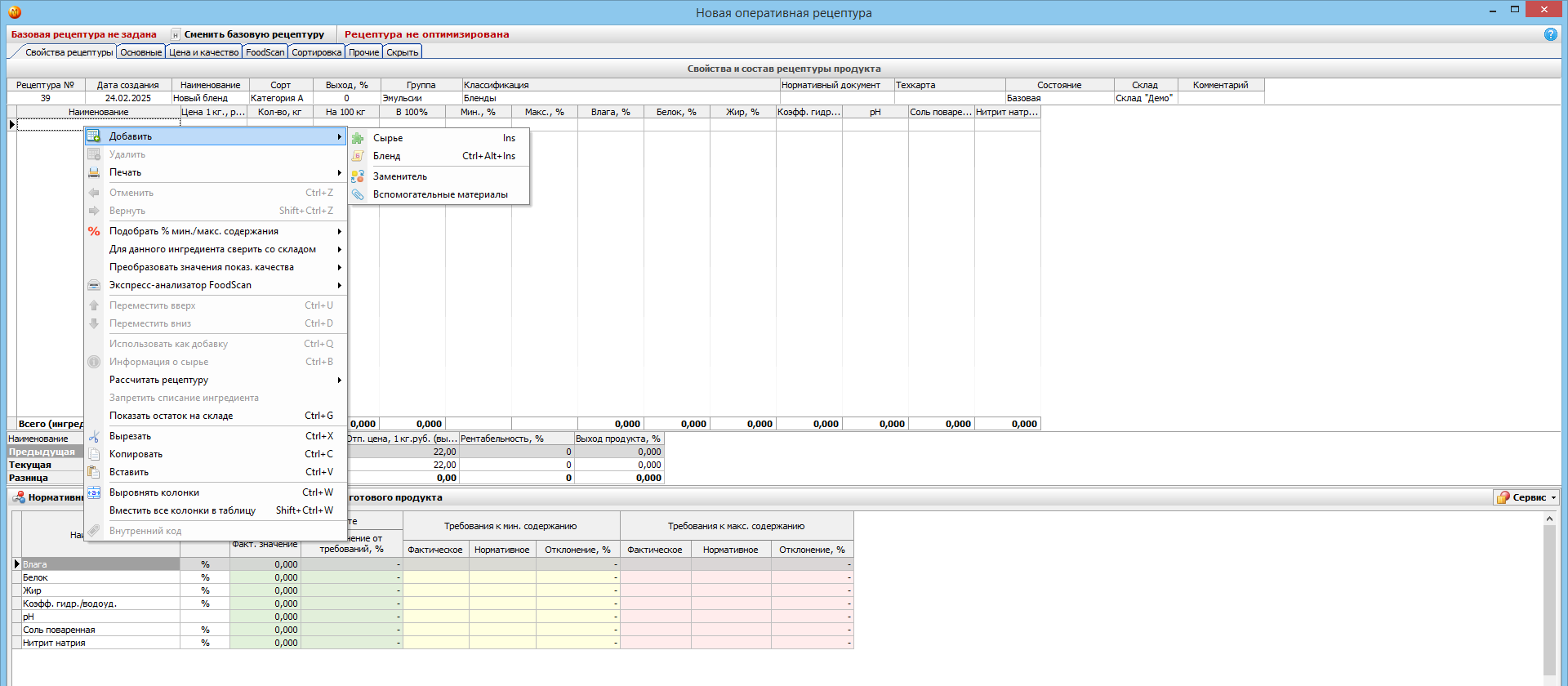Click the Заменитель icon in the submenu
The width and height of the screenshot is (1568, 686).
pos(358,176)
